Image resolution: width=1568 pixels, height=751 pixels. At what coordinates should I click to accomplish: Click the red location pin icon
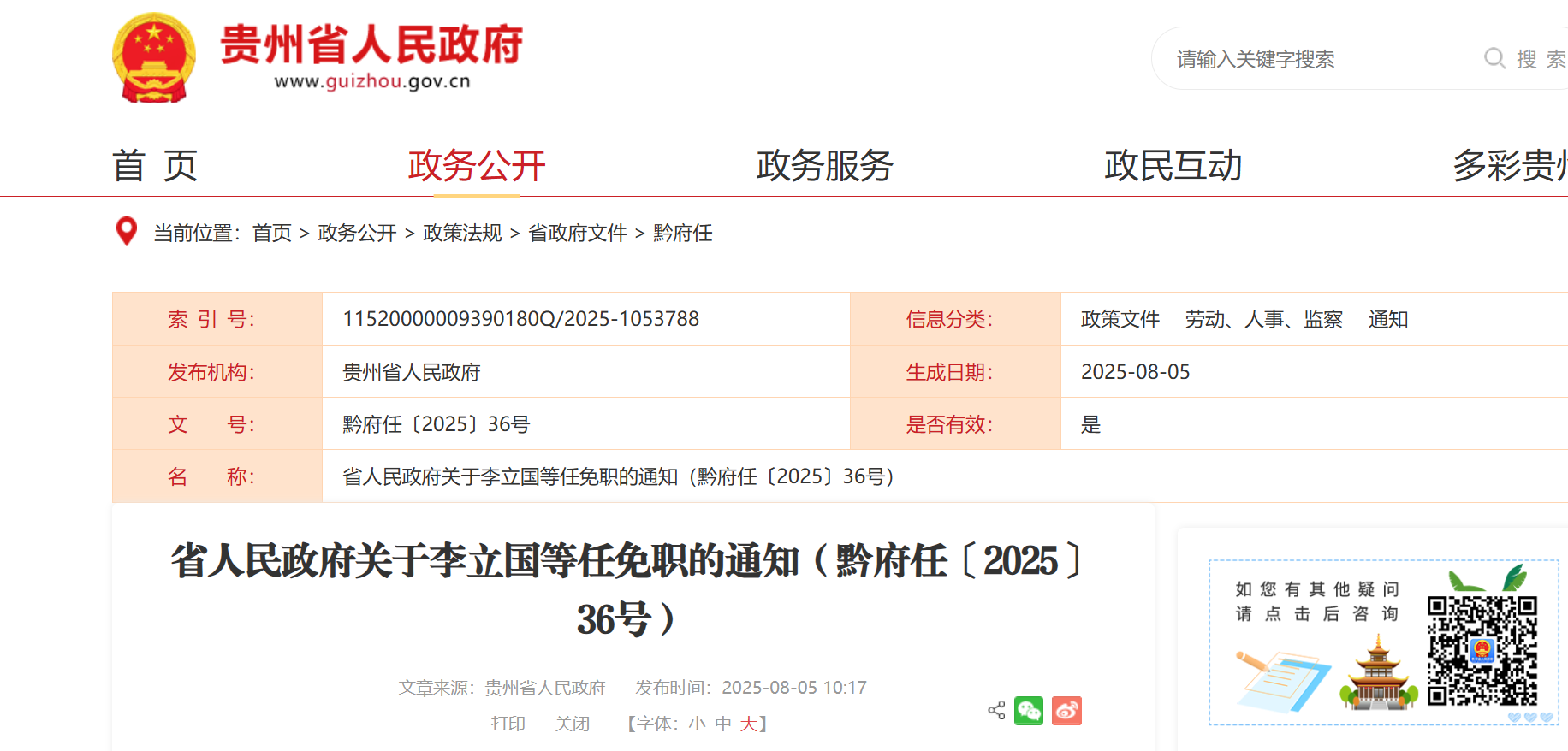[x=127, y=231]
